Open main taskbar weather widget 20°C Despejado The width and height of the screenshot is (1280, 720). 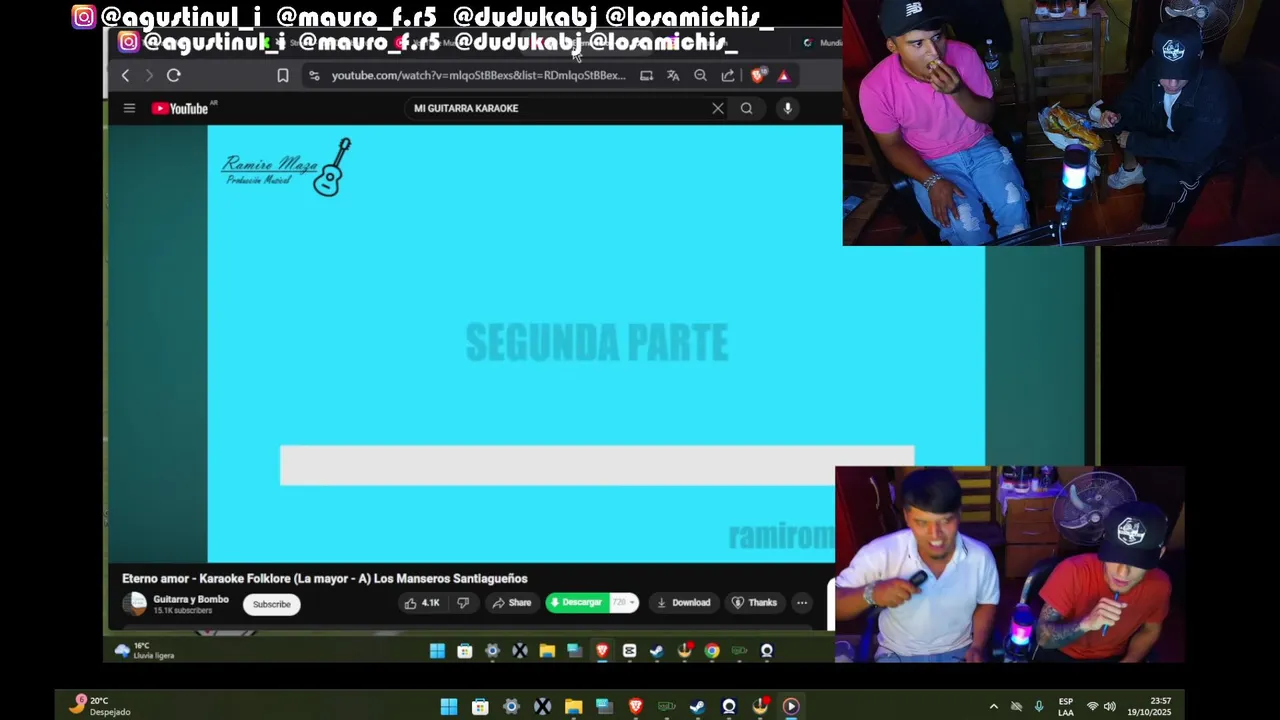point(100,706)
